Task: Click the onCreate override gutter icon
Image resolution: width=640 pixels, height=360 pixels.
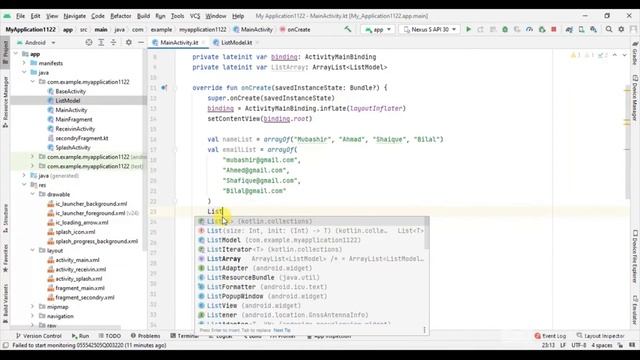Action: pyautogui.click(x=164, y=88)
